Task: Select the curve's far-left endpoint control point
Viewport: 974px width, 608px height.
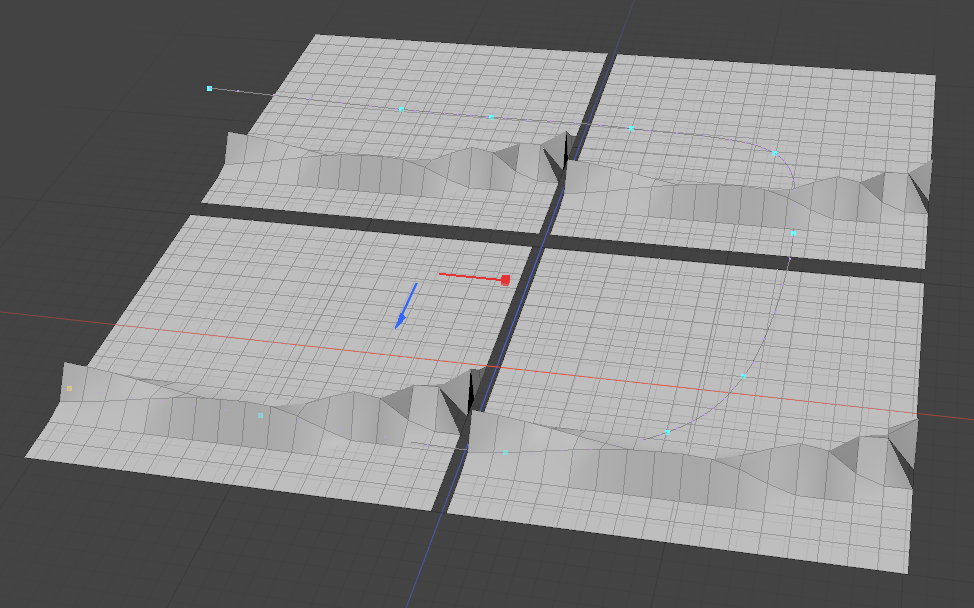Action: 209,89
